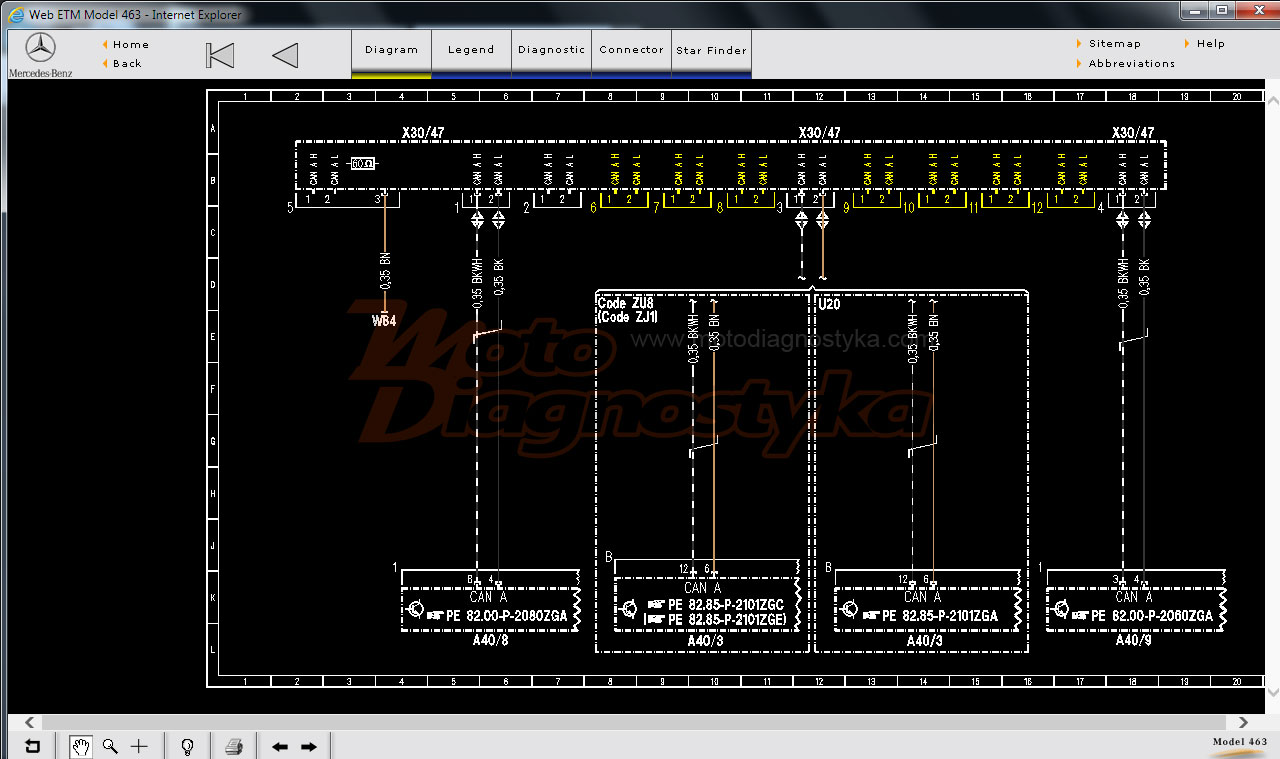Click the light bulb hint icon

pos(187,746)
